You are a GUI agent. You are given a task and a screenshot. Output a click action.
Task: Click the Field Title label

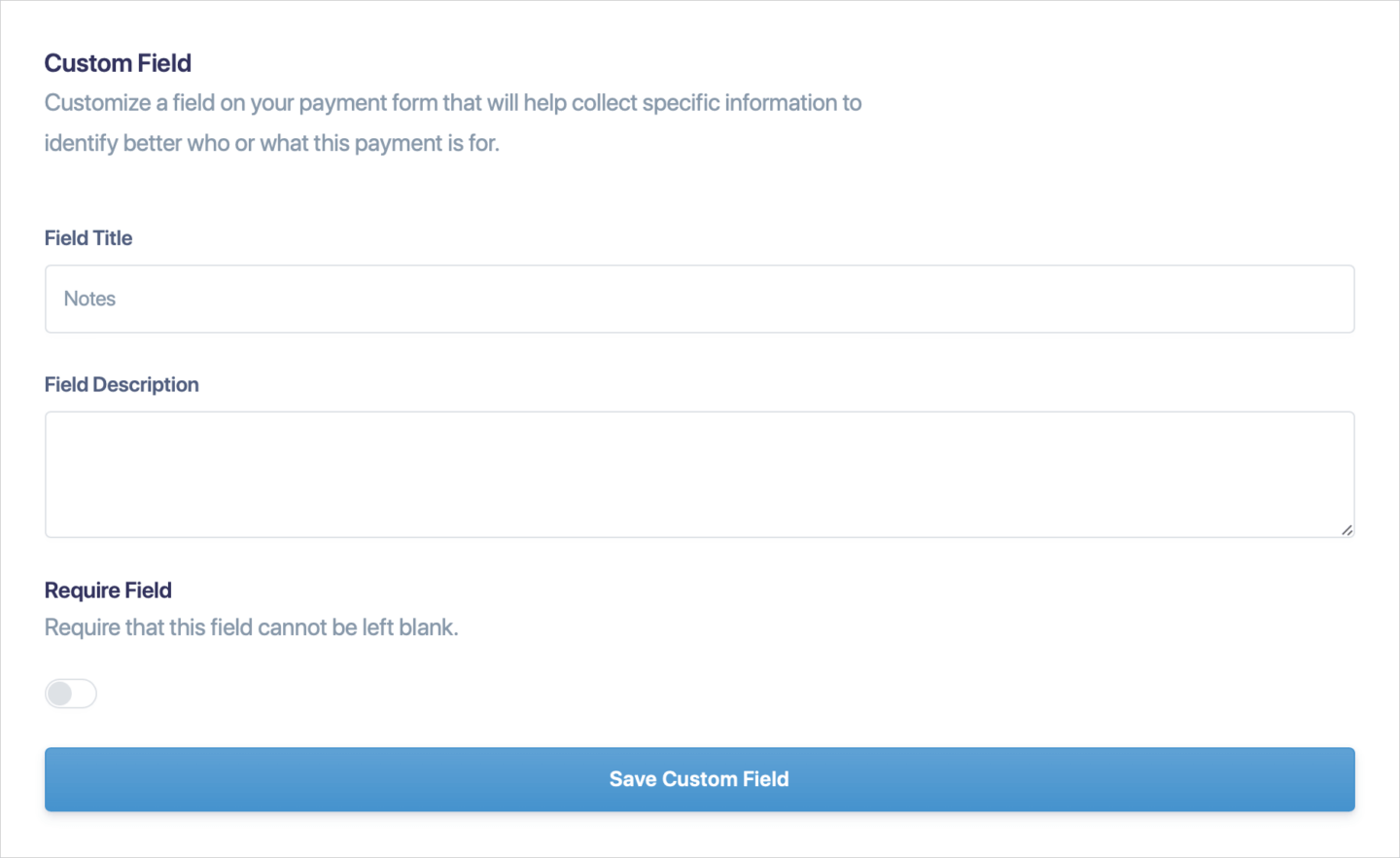pyautogui.click(x=87, y=237)
